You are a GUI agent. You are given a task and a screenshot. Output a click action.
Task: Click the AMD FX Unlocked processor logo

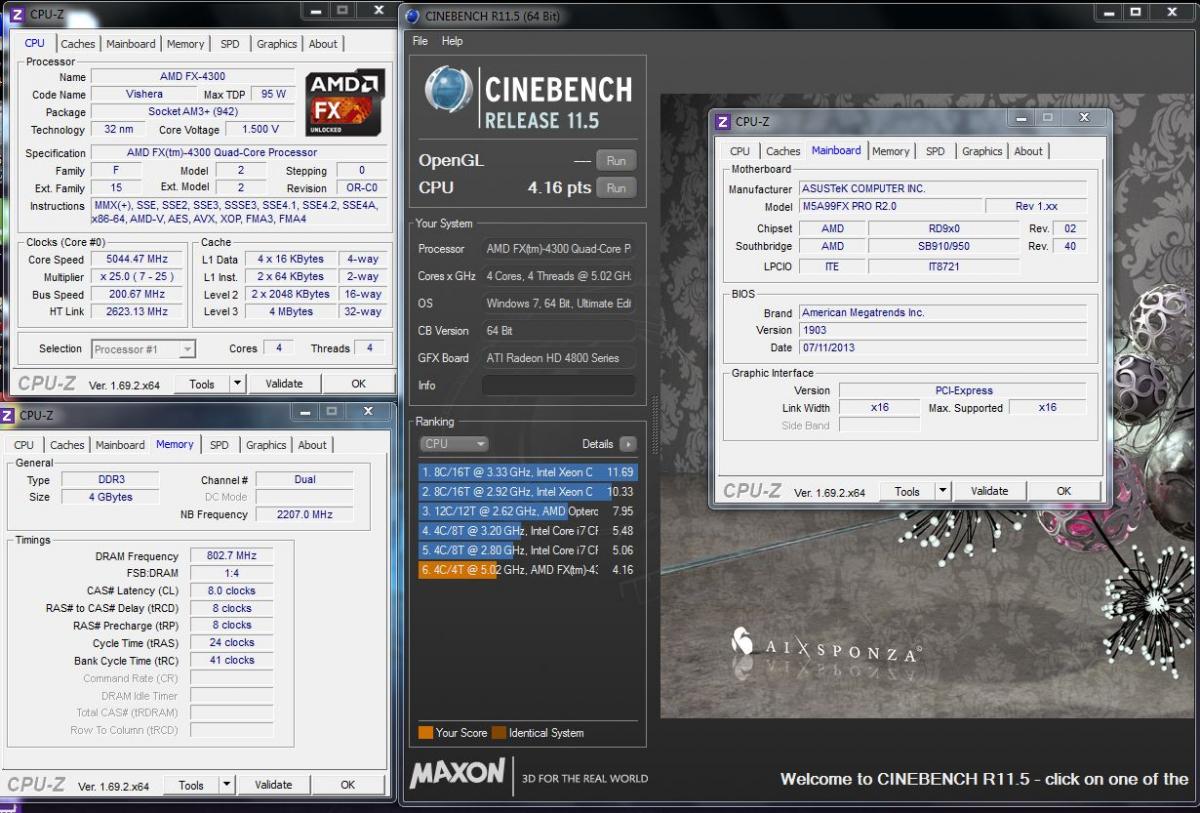(x=345, y=103)
